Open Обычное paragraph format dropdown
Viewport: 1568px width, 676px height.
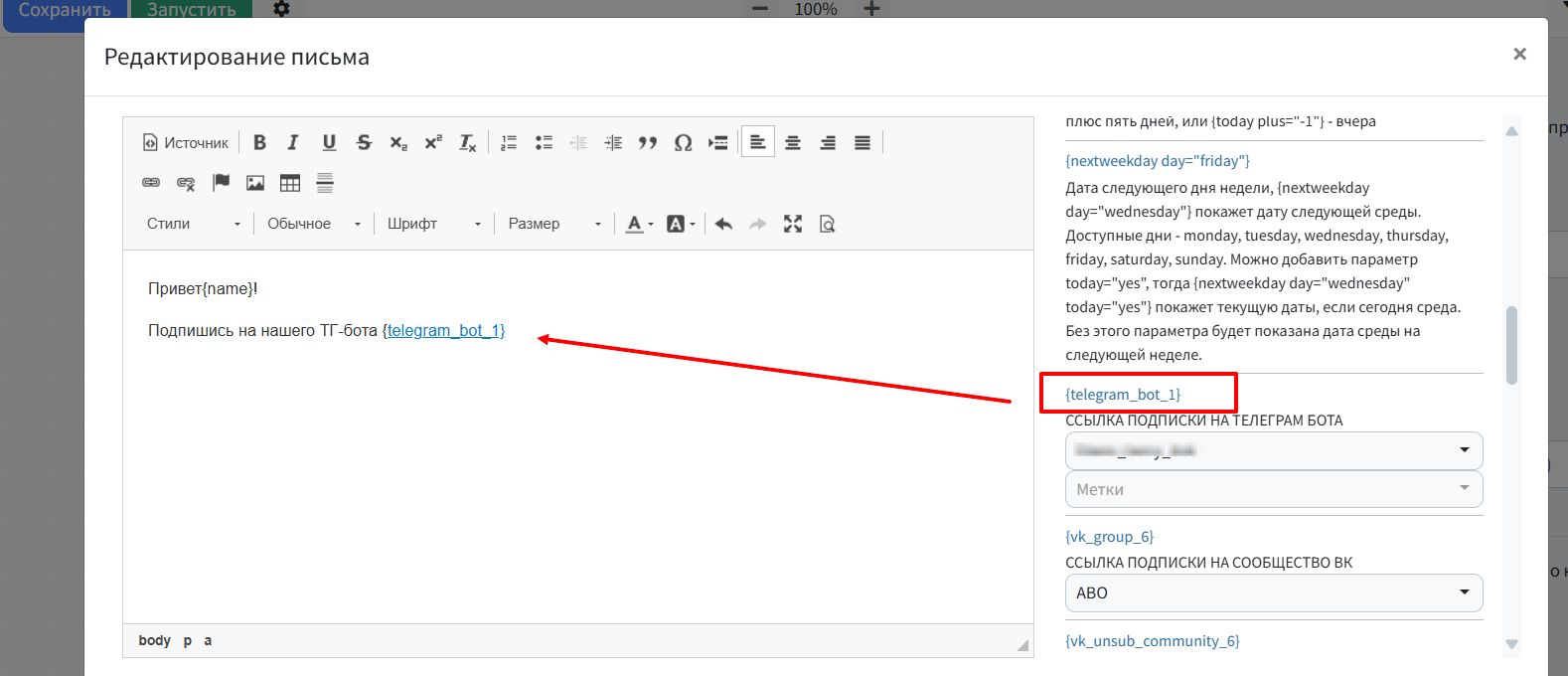[314, 224]
